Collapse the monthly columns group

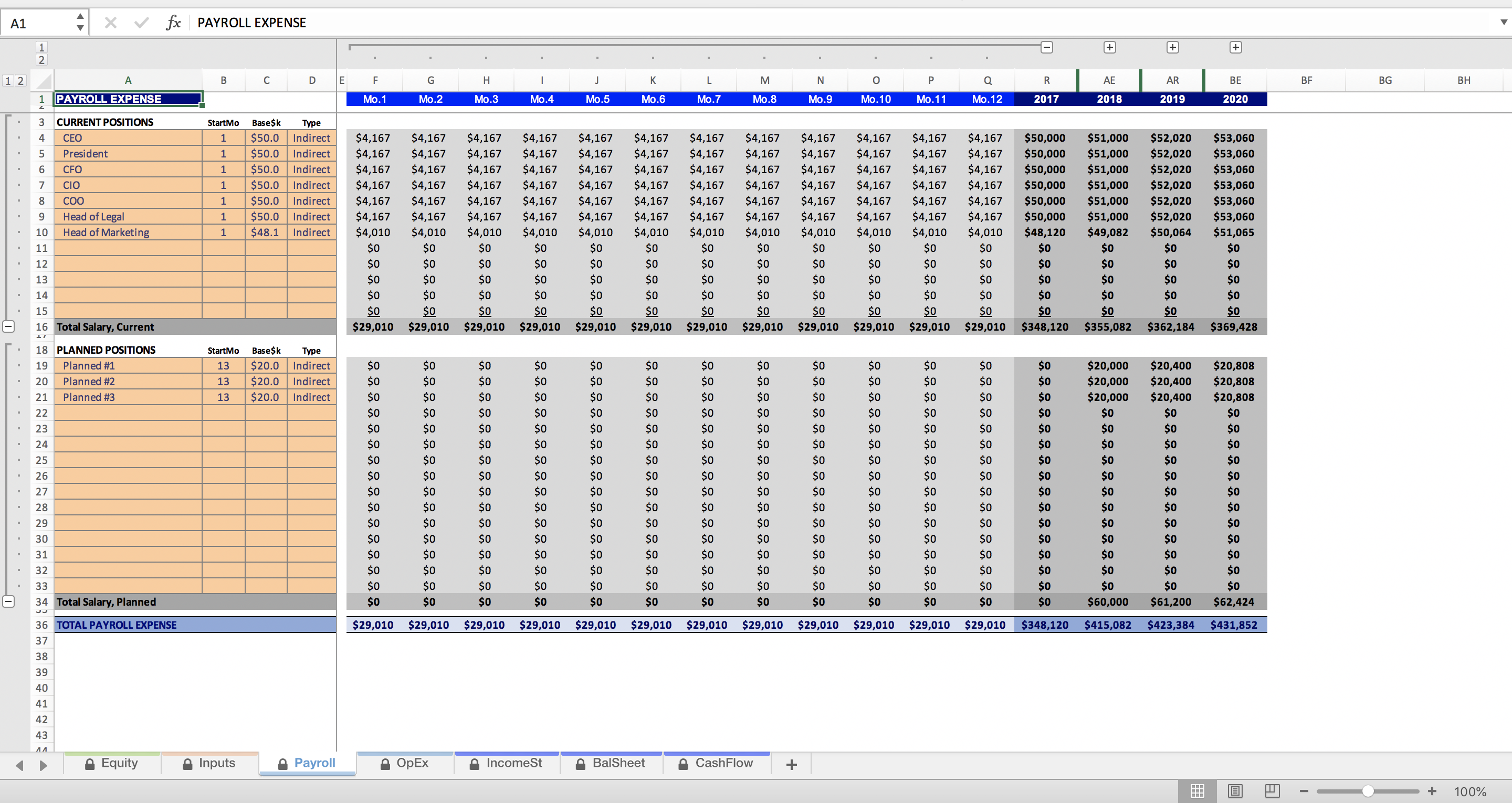pos(1046,48)
